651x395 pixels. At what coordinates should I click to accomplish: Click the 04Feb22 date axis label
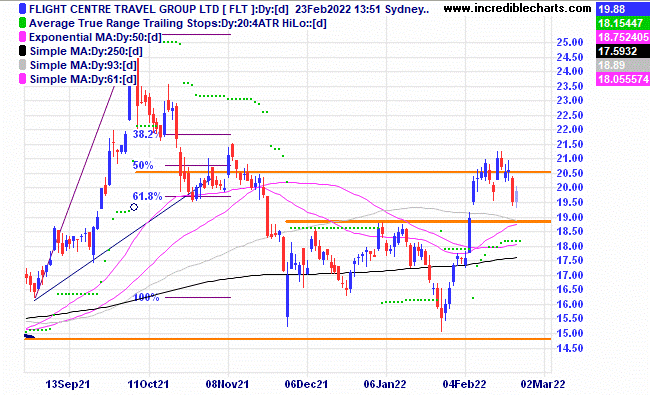click(465, 384)
